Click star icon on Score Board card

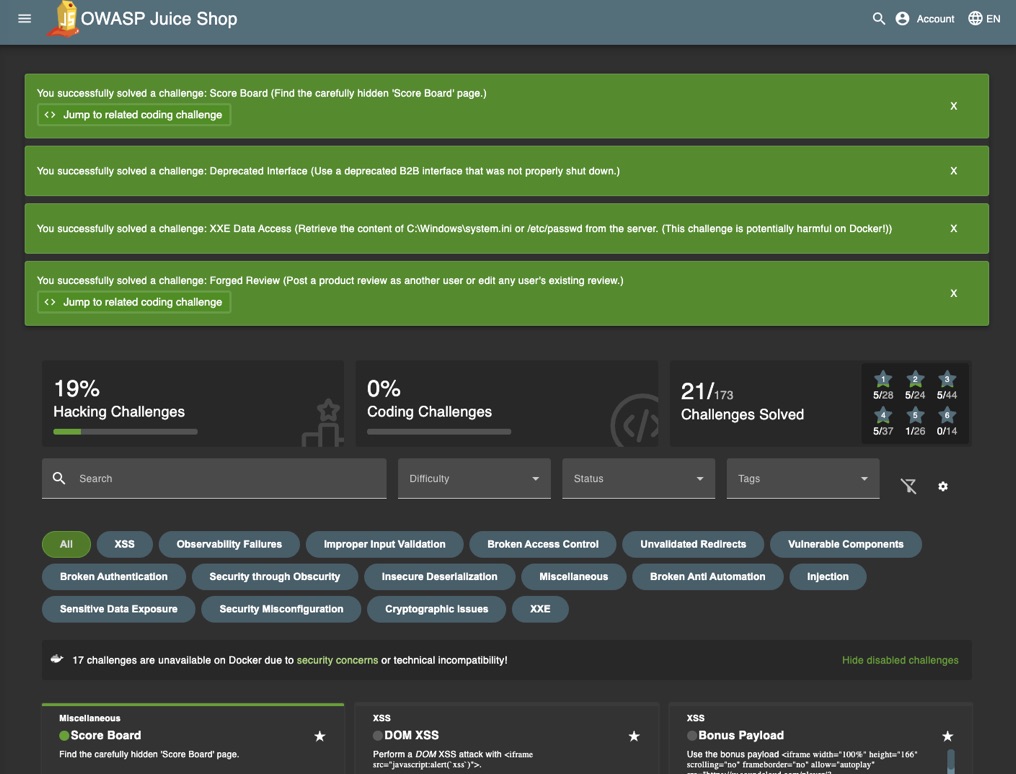pos(319,736)
